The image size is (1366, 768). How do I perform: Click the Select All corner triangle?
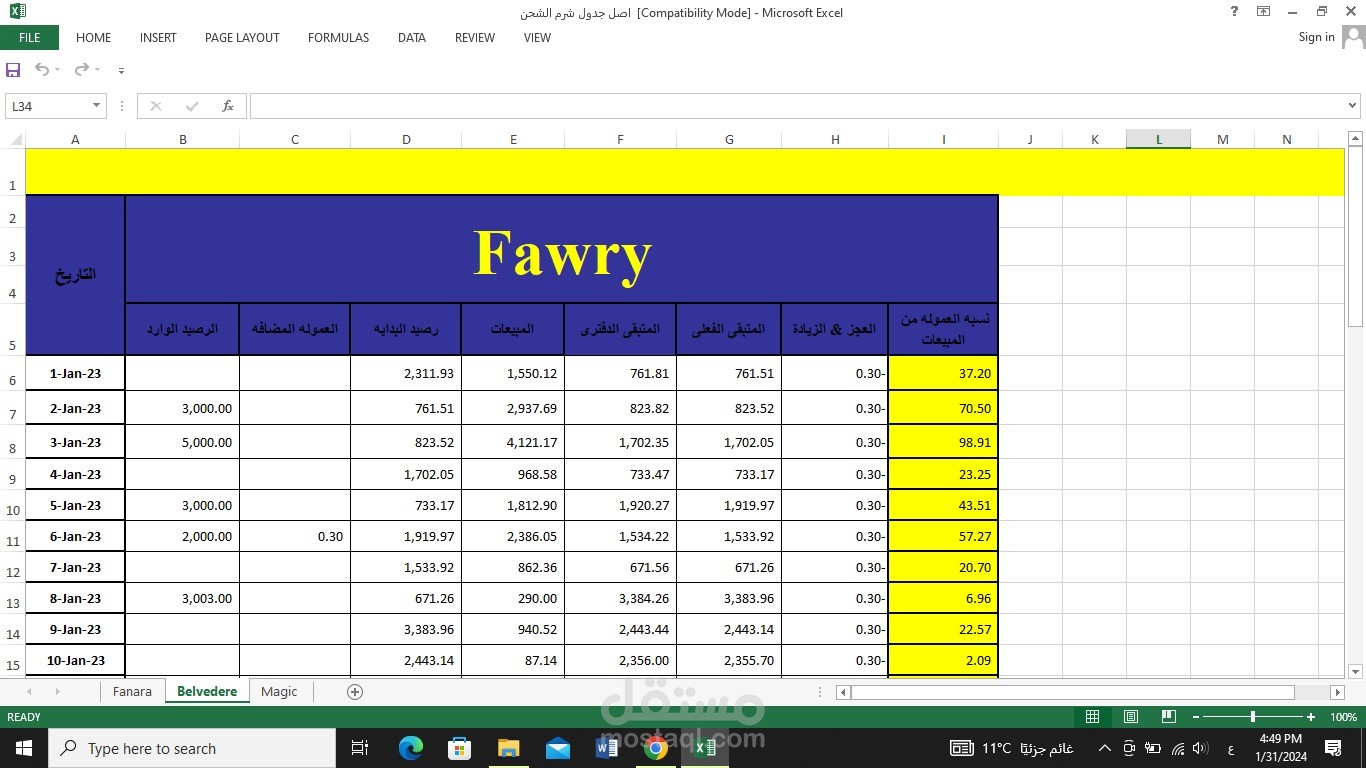pyautogui.click(x=14, y=139)
